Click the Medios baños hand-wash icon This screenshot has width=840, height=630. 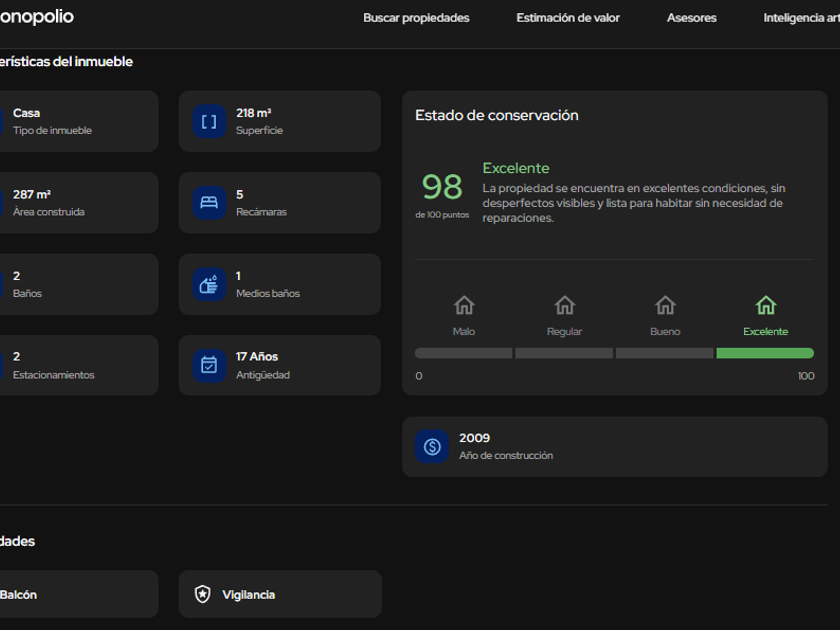click(209, 284)
